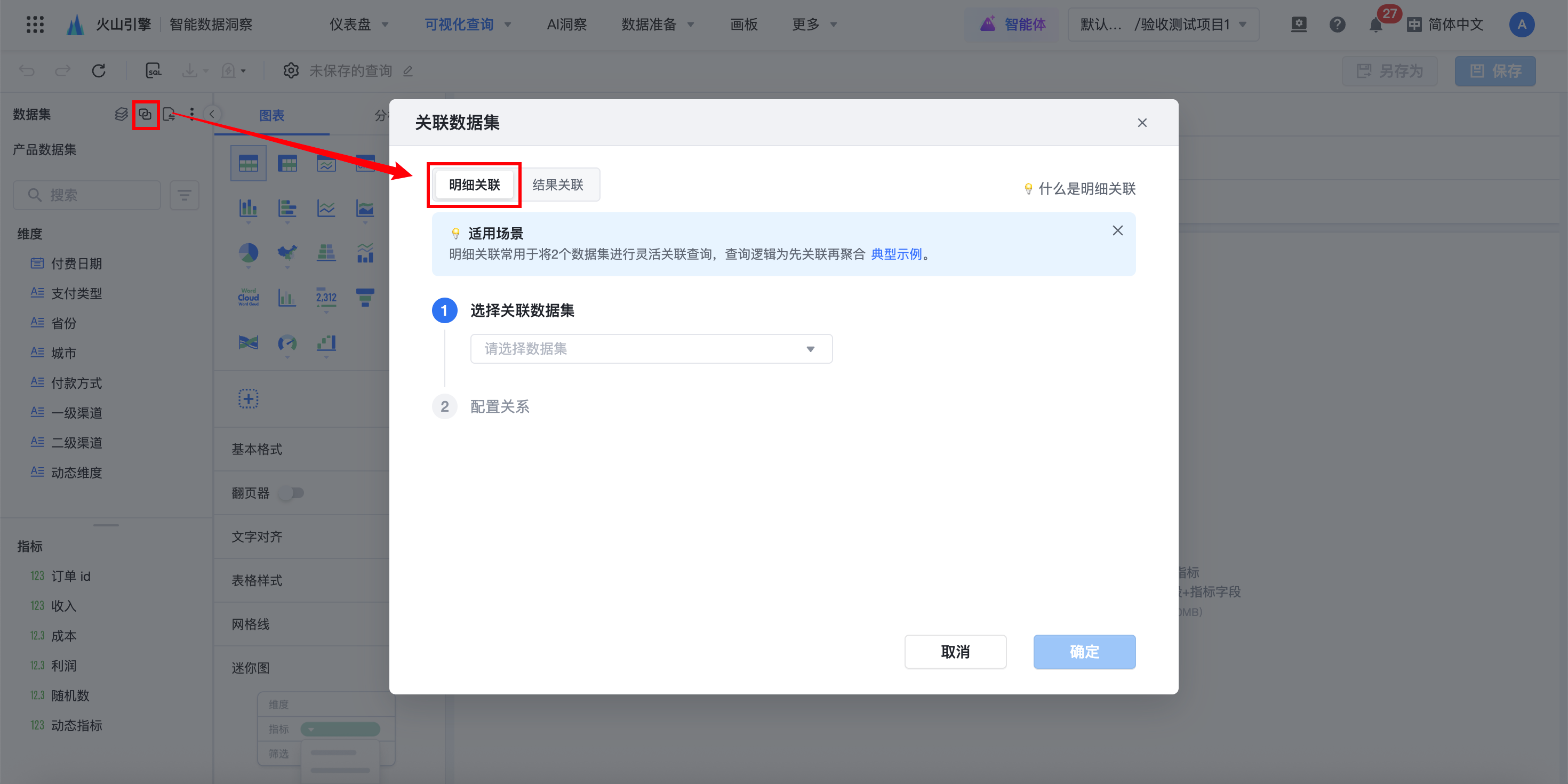Viewport: 1568px width, 784px height.
Task: Open the notifications bell icon
Action: [x=1375, y=25]
